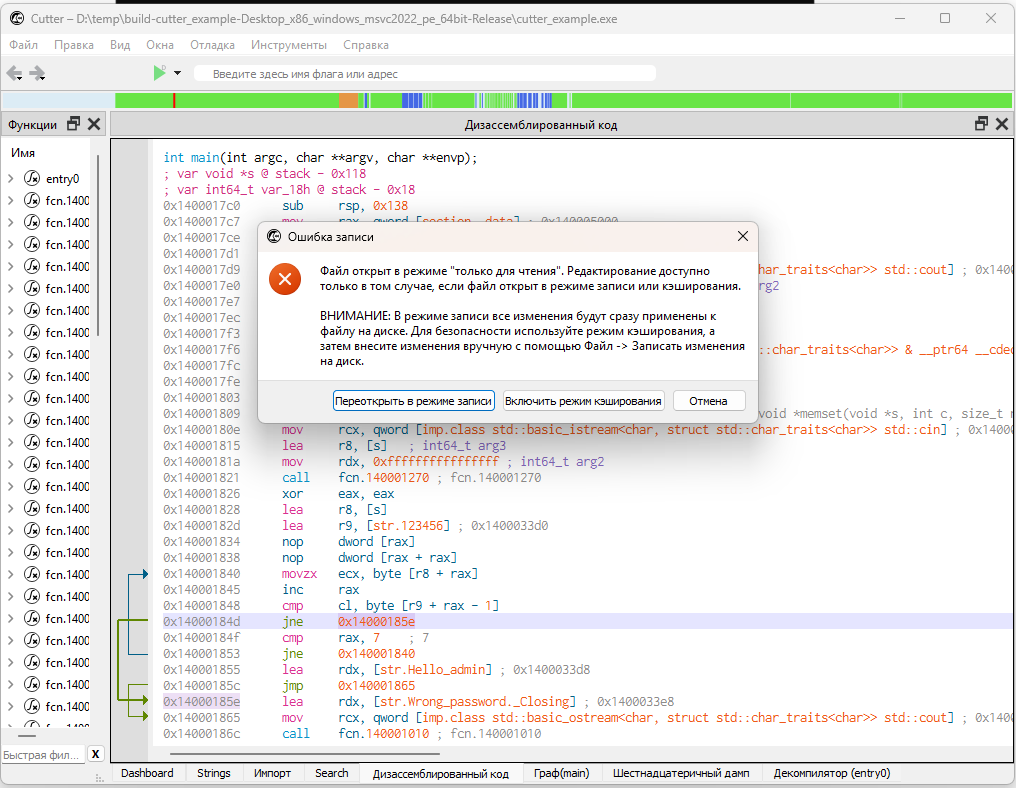
Task: Focus the flag or address input field
Action: (x=424, y=74)
